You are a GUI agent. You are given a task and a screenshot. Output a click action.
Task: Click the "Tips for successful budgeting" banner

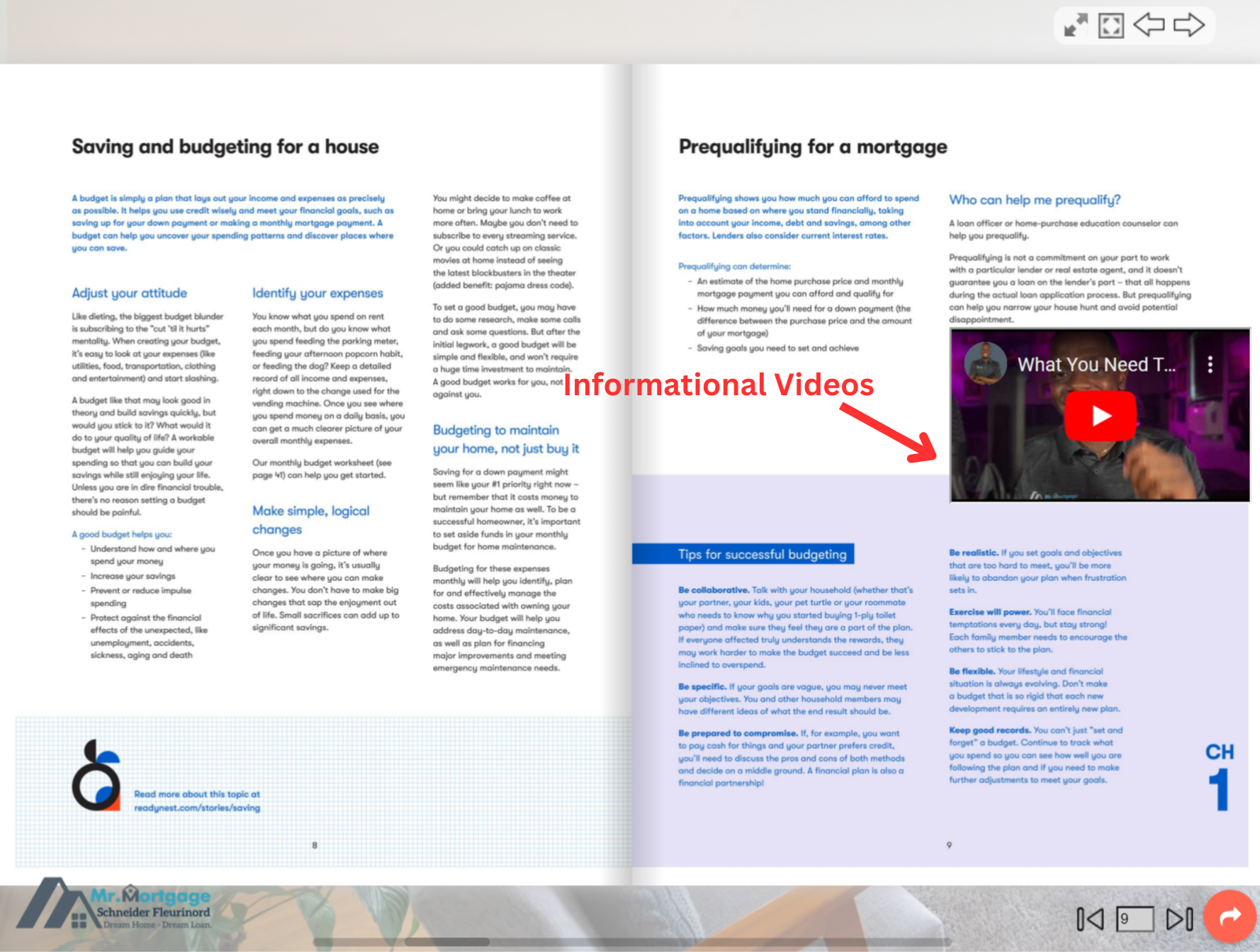743,554
